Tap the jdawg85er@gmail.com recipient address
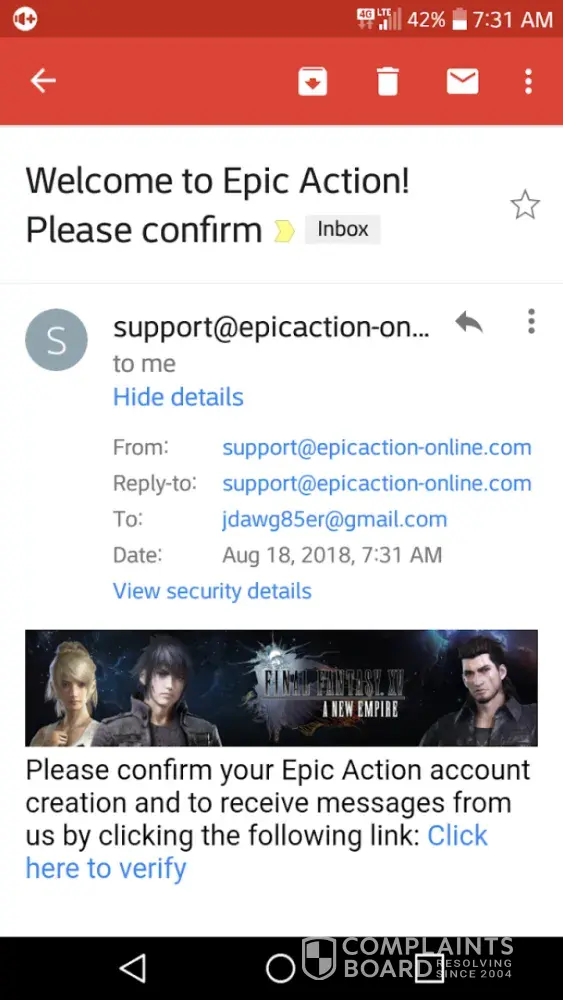The width and height of the screenshot is (563, 1000). pos(335,520)
